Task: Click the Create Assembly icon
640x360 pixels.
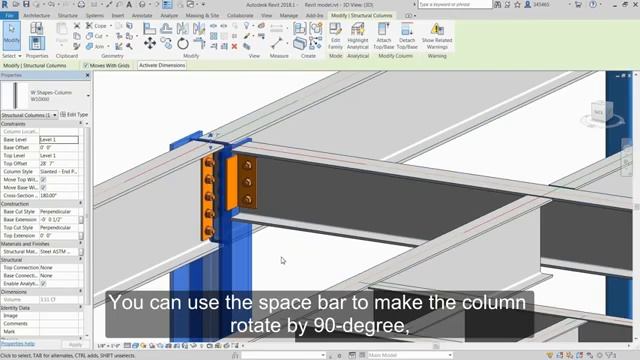Action: pyautogui.click(x=299, y=29)
